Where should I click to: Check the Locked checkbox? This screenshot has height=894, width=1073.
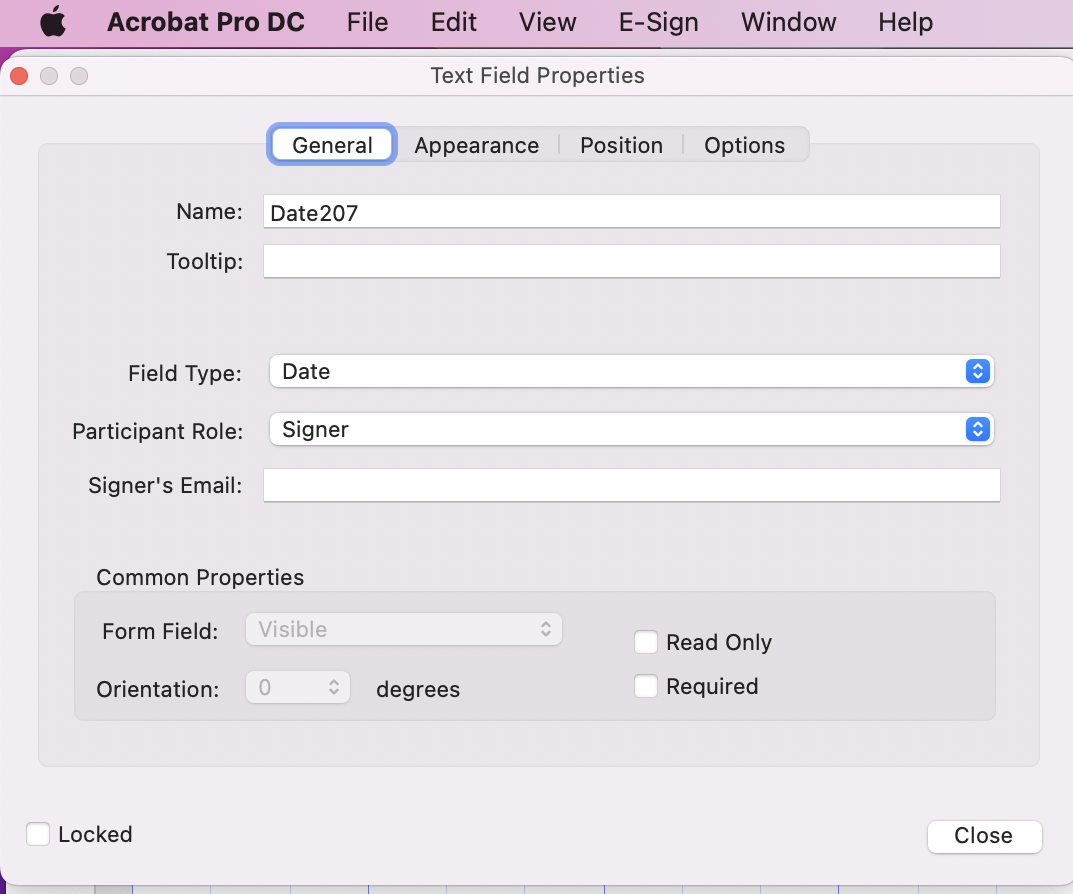click(38, 834)
